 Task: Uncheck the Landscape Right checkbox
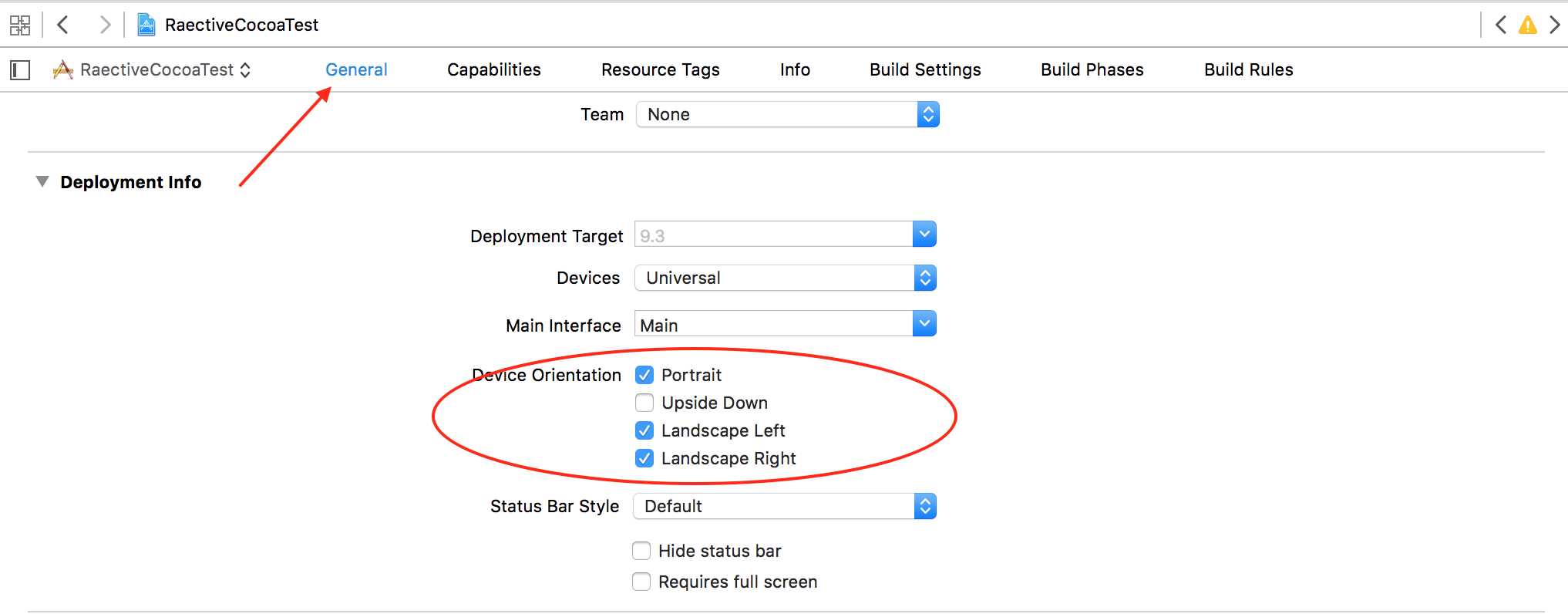tap(644, 458)
